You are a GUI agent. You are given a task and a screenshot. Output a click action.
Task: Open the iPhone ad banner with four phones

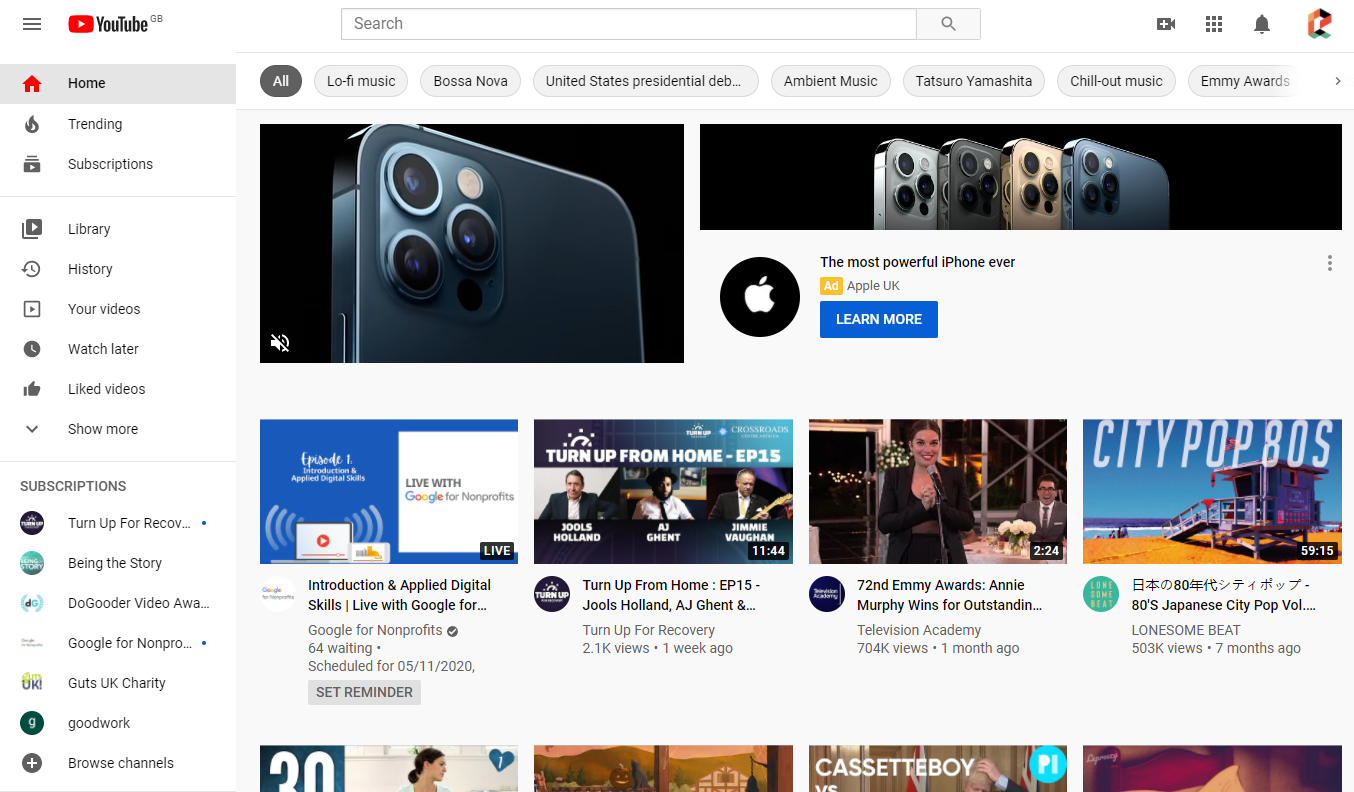pyautogui.click(x=1021, y=177)
